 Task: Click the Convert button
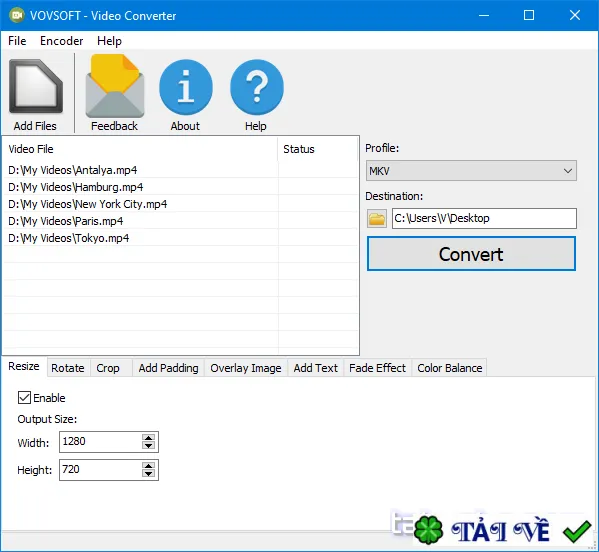pos(471,254)
